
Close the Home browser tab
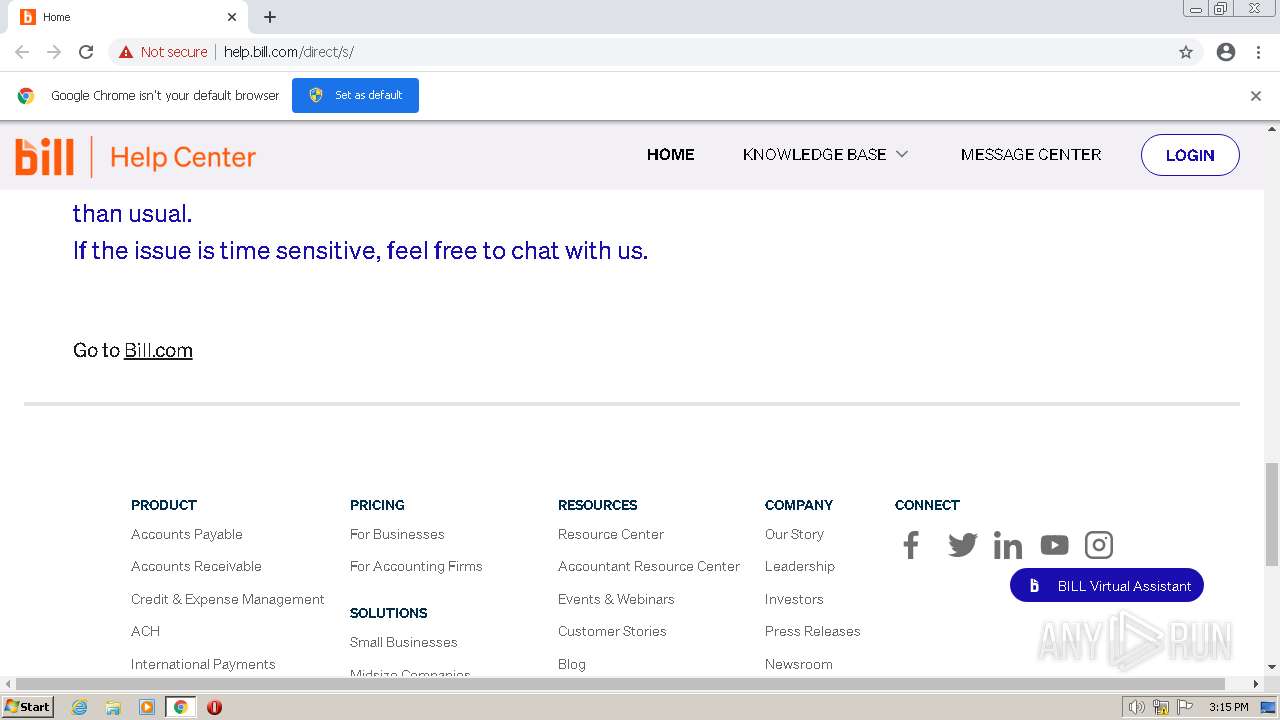[232, 17]
